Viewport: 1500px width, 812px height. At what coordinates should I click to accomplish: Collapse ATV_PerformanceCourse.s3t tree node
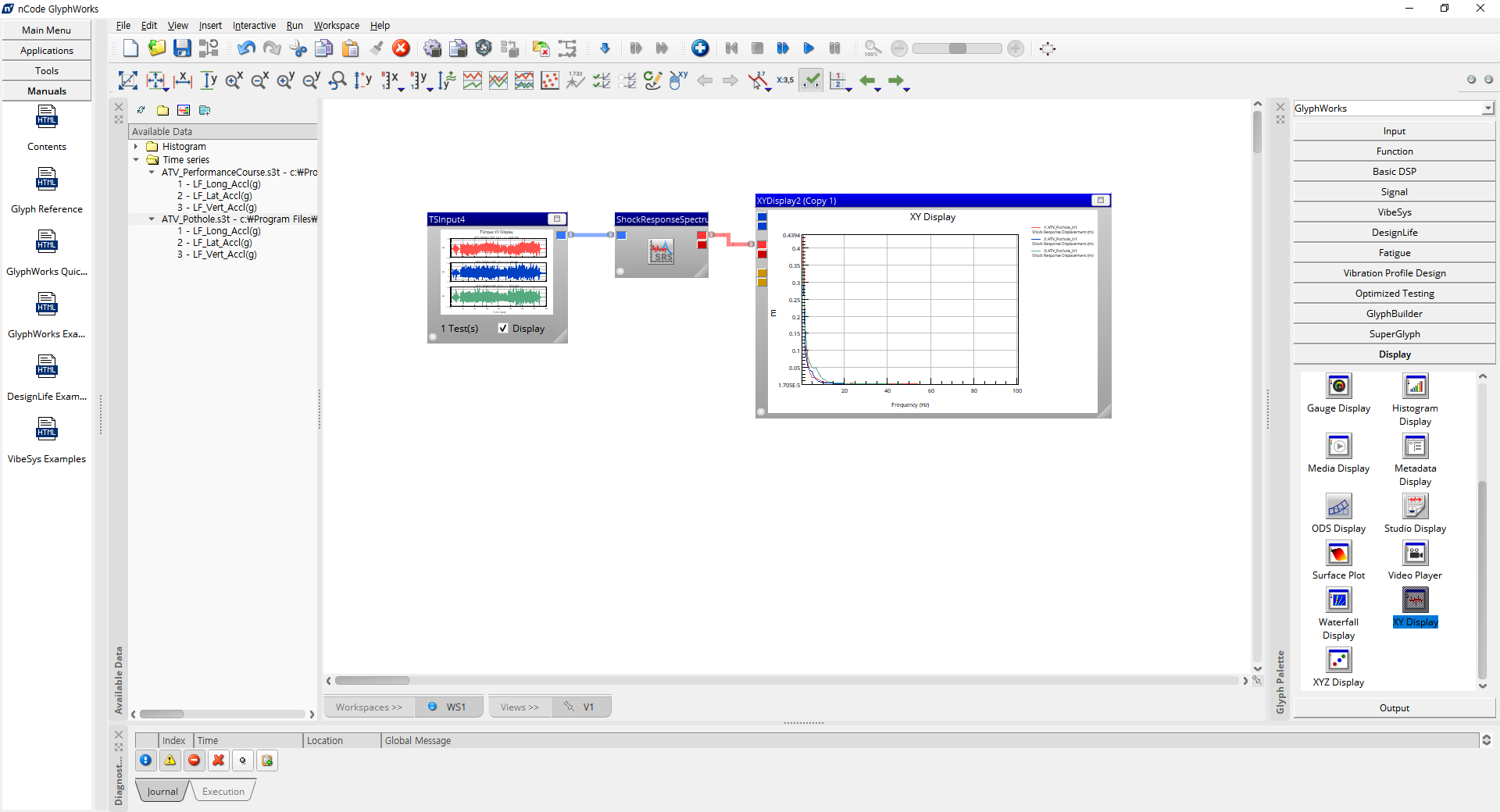pyautogui.click(x=152, y=173)
